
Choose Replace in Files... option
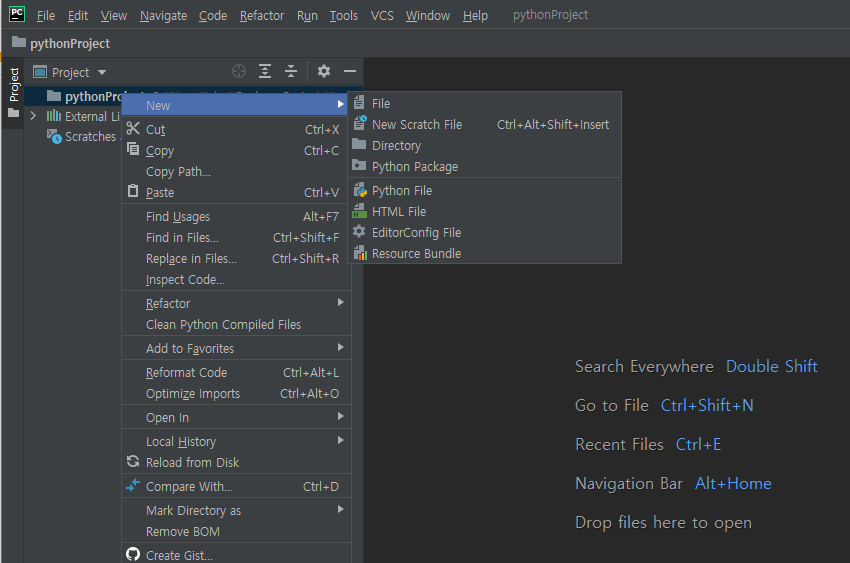(236, 259)
